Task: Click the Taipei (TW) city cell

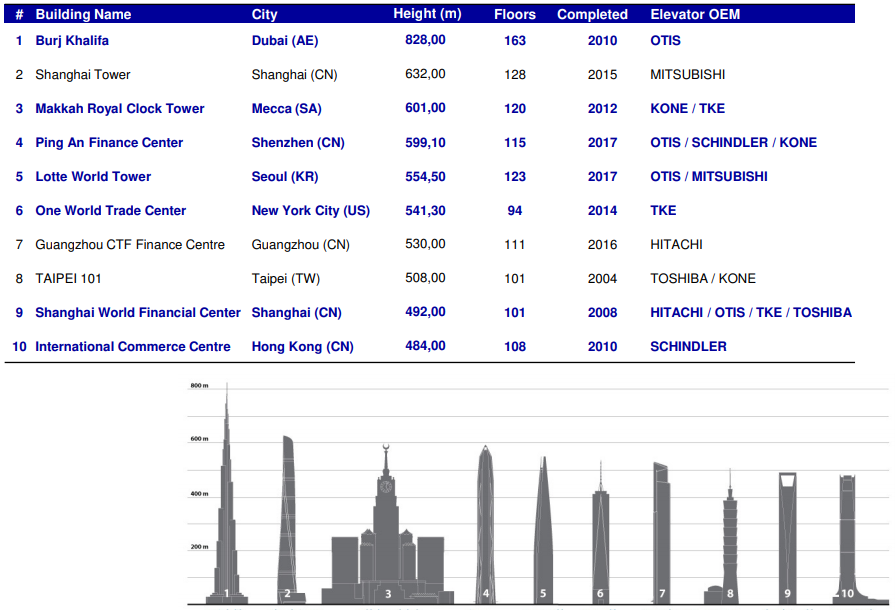Action: 286,279
